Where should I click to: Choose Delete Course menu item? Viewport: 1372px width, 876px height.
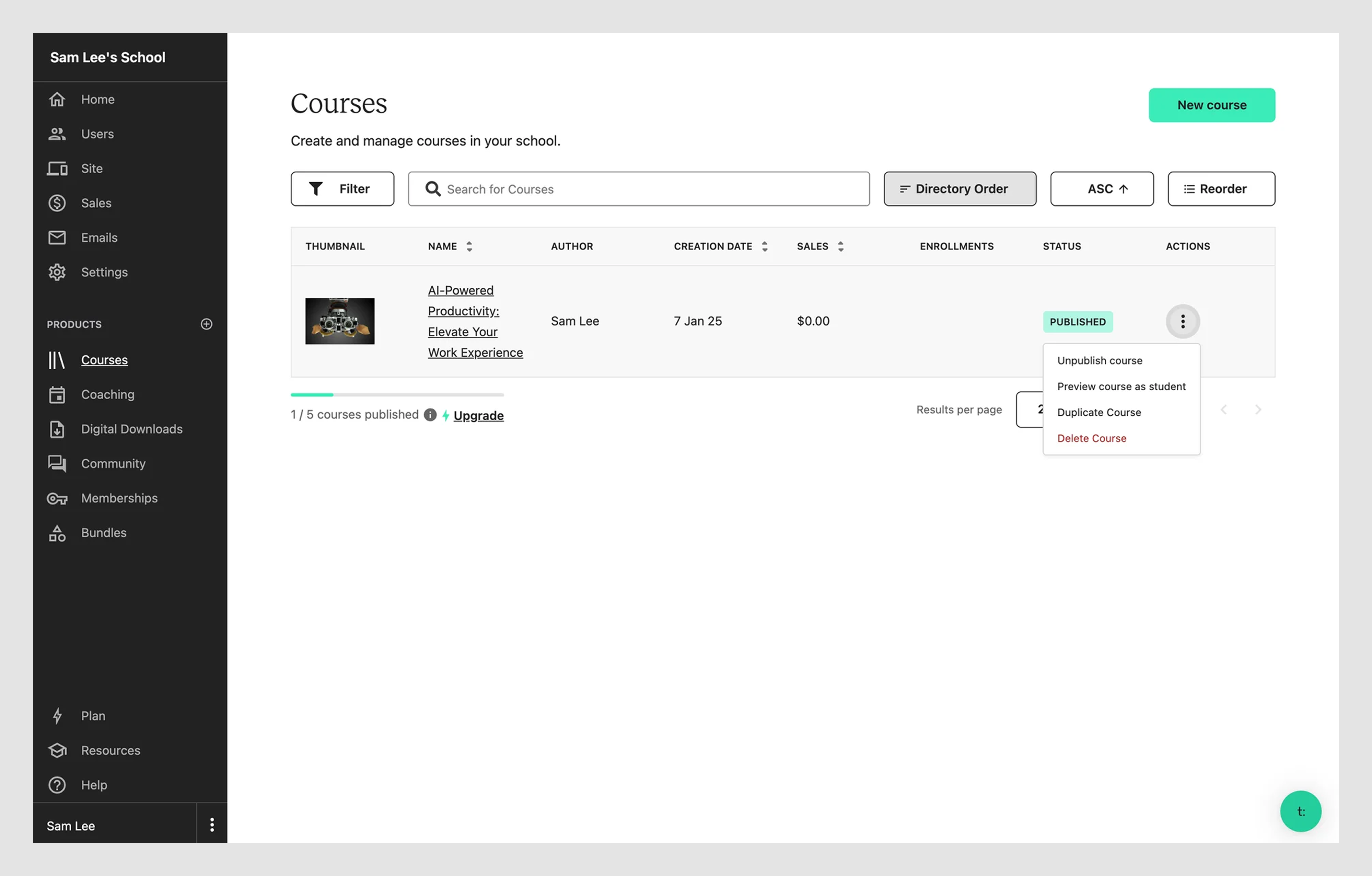tap(1091, 439)
